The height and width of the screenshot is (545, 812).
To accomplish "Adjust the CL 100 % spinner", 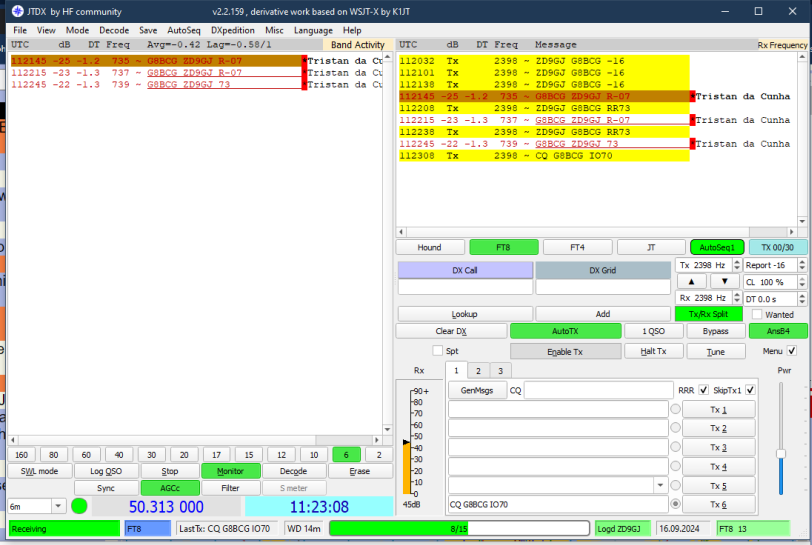I will (802, 282).
